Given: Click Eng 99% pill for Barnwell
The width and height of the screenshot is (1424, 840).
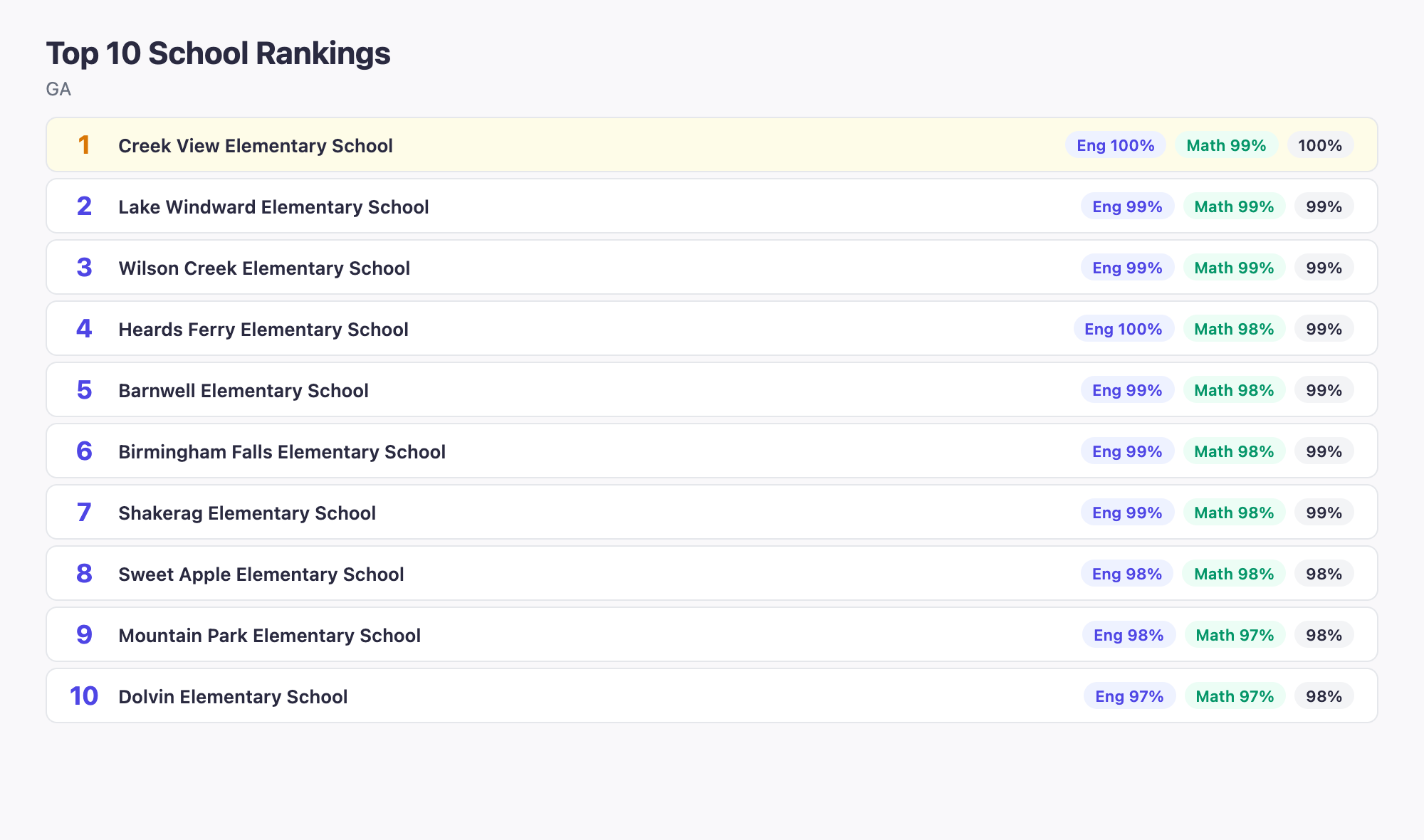Looking at the screenshot, I should 1128,390.
